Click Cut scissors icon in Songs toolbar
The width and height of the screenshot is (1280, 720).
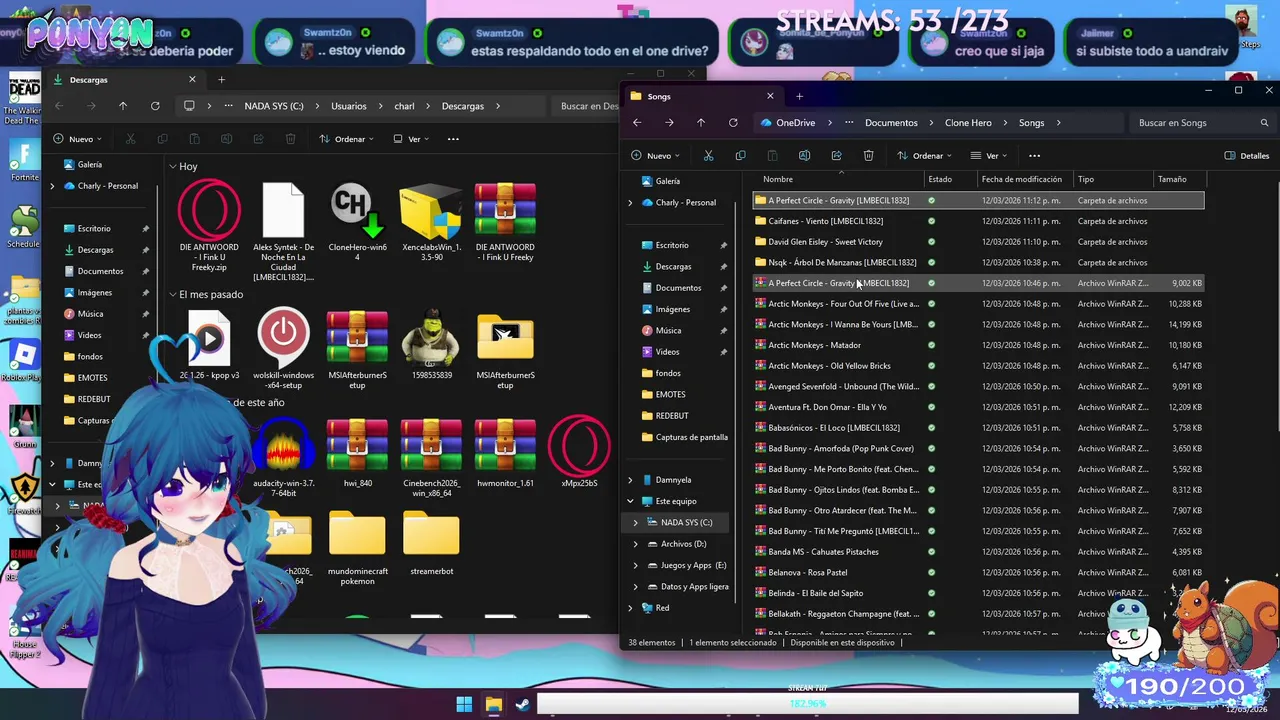point(708,156)
